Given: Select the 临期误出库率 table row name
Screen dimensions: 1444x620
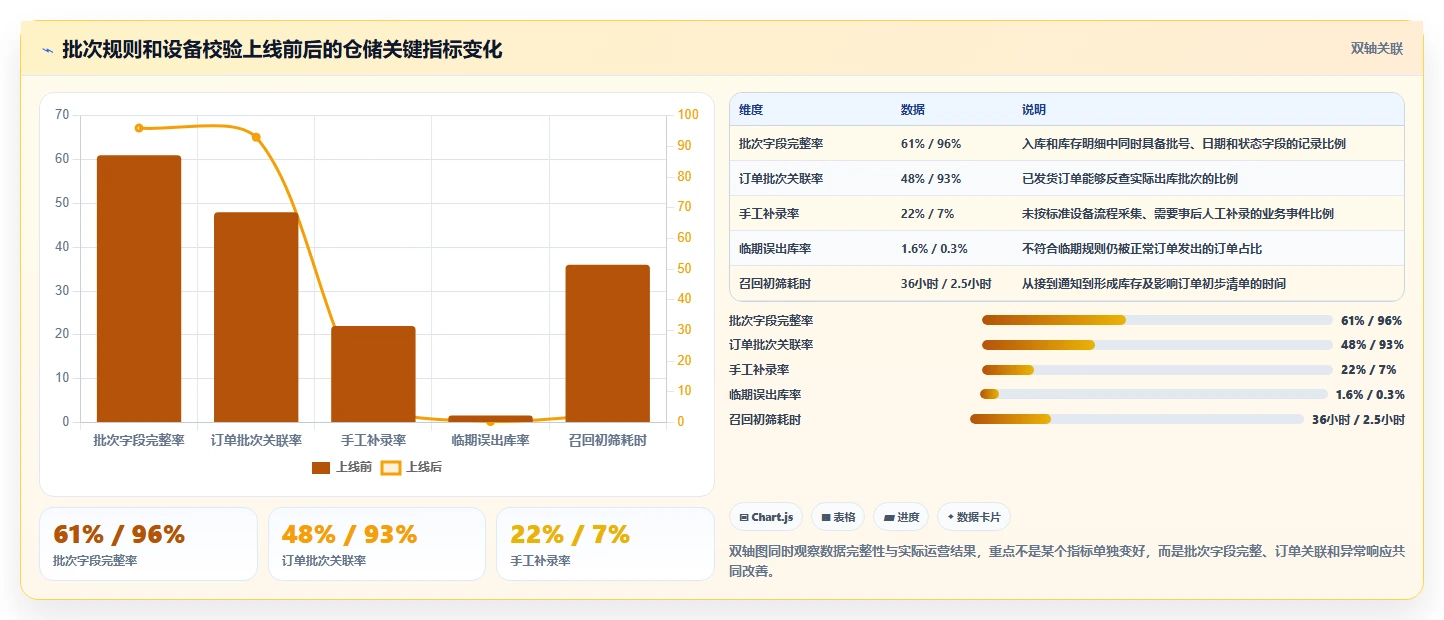Looking at the screenshot, I should pos(775,249).
